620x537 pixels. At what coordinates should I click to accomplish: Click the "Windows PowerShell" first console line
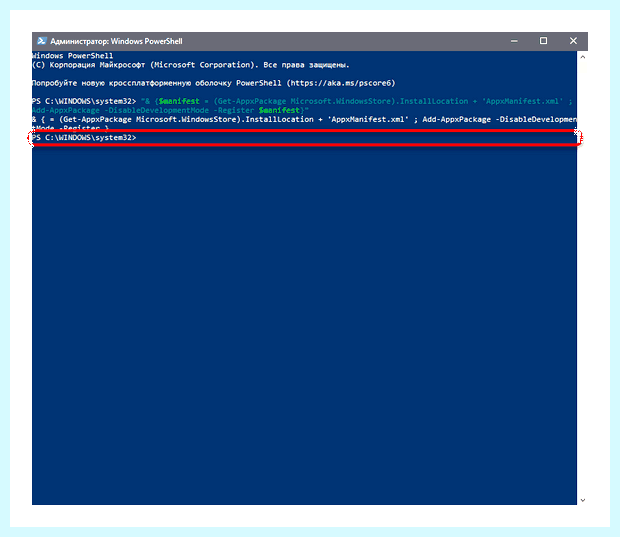tap(72, 56)
